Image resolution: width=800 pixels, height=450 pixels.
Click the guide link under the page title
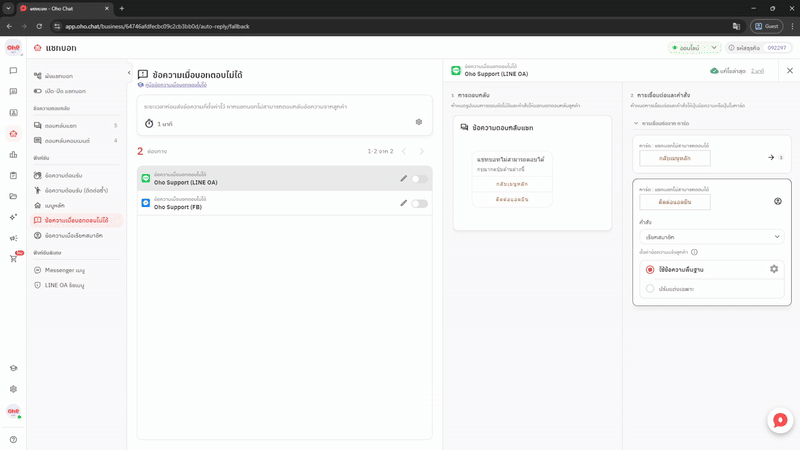coord(176,86)
